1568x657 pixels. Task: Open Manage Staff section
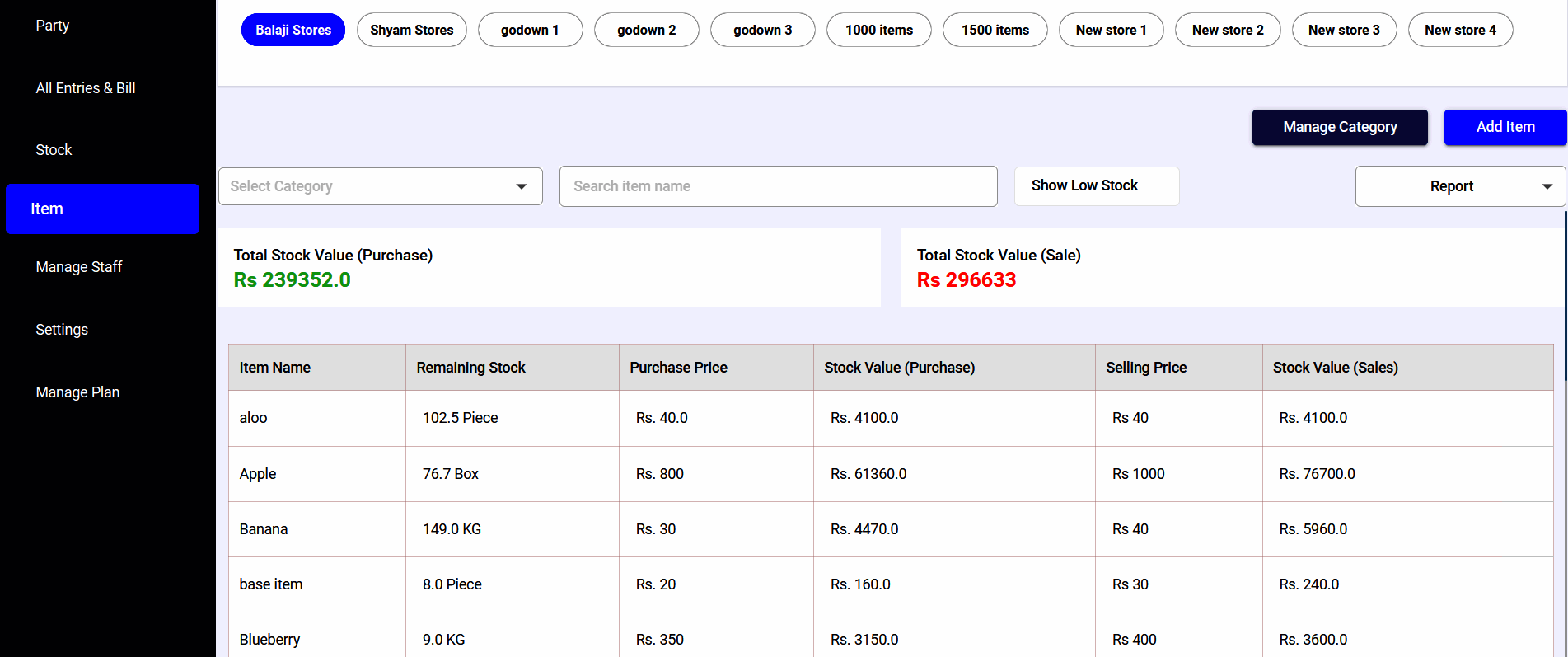[79, 267]
